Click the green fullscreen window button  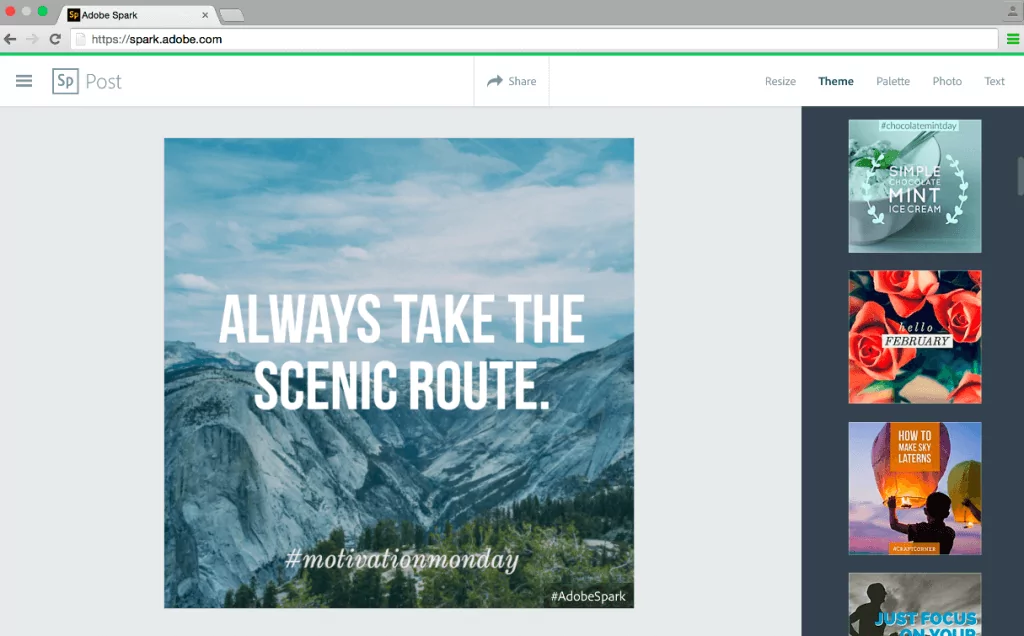(x=42, y=11)
